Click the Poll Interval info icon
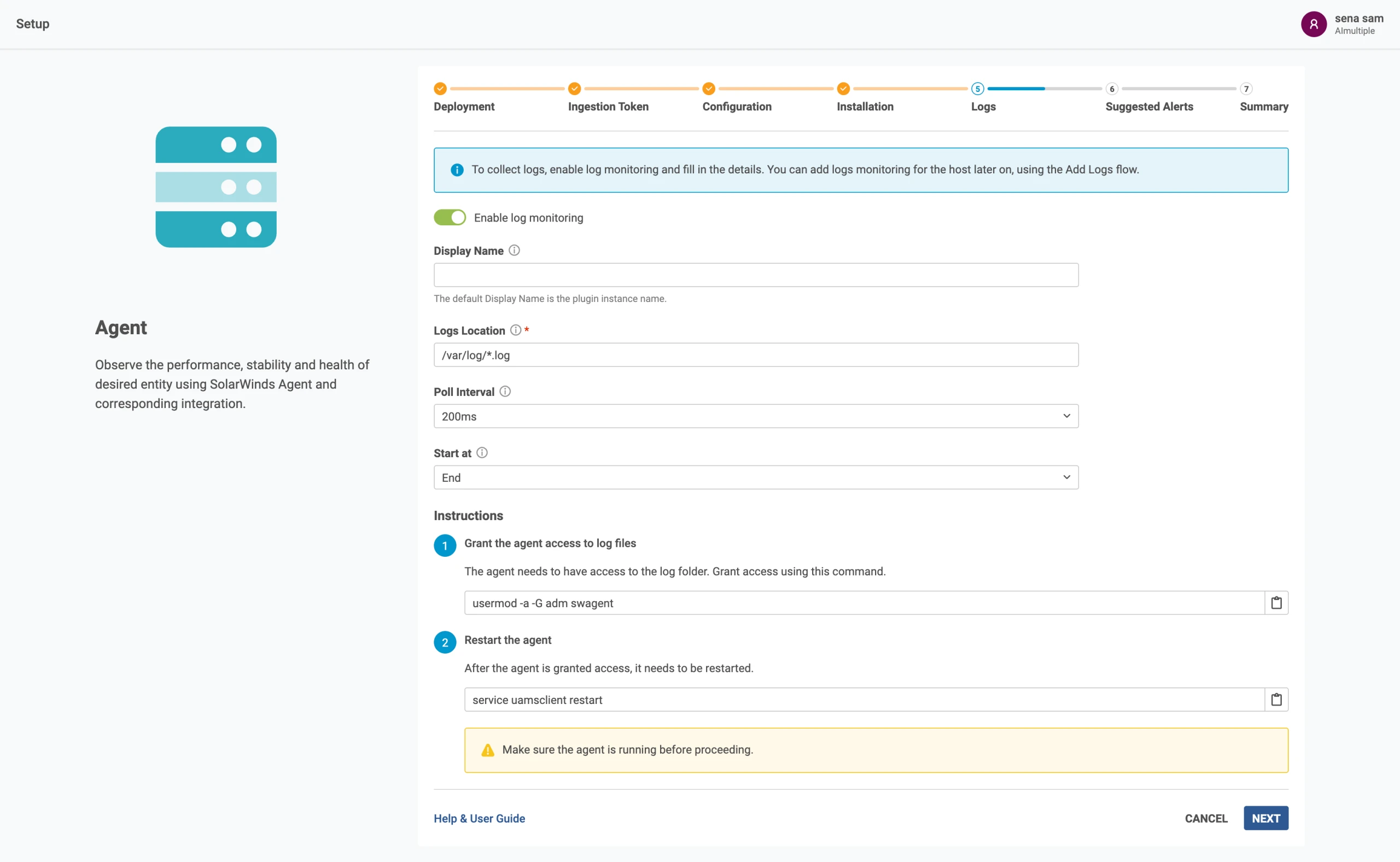The image size is (1400, 862). [x=505, y=392]
